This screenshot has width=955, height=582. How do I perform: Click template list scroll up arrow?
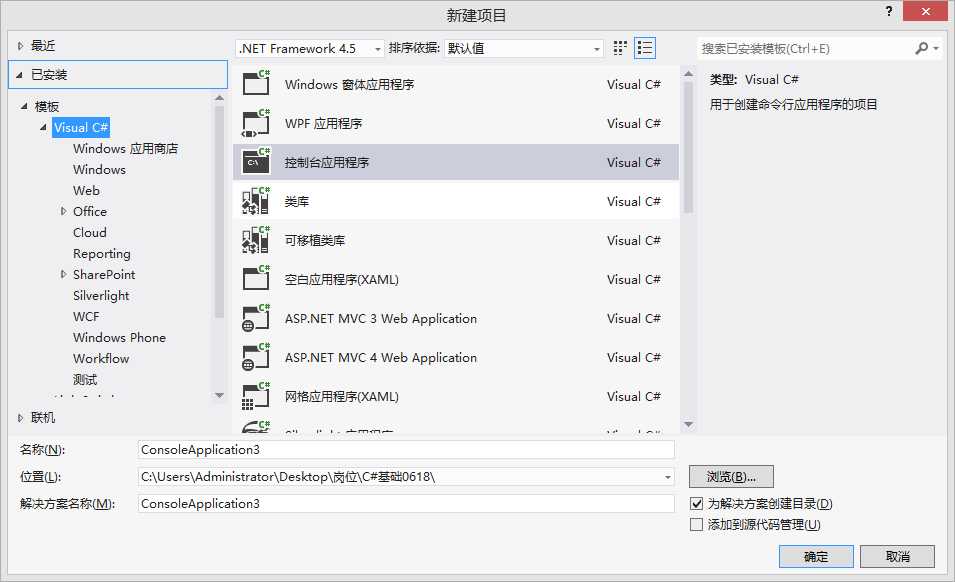(x=689, y=74)
